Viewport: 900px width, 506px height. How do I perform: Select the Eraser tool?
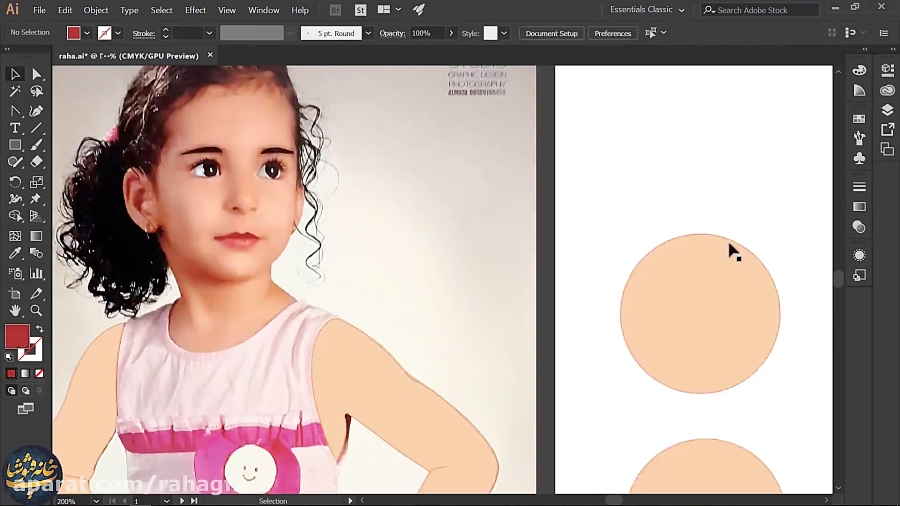(37, 162)
